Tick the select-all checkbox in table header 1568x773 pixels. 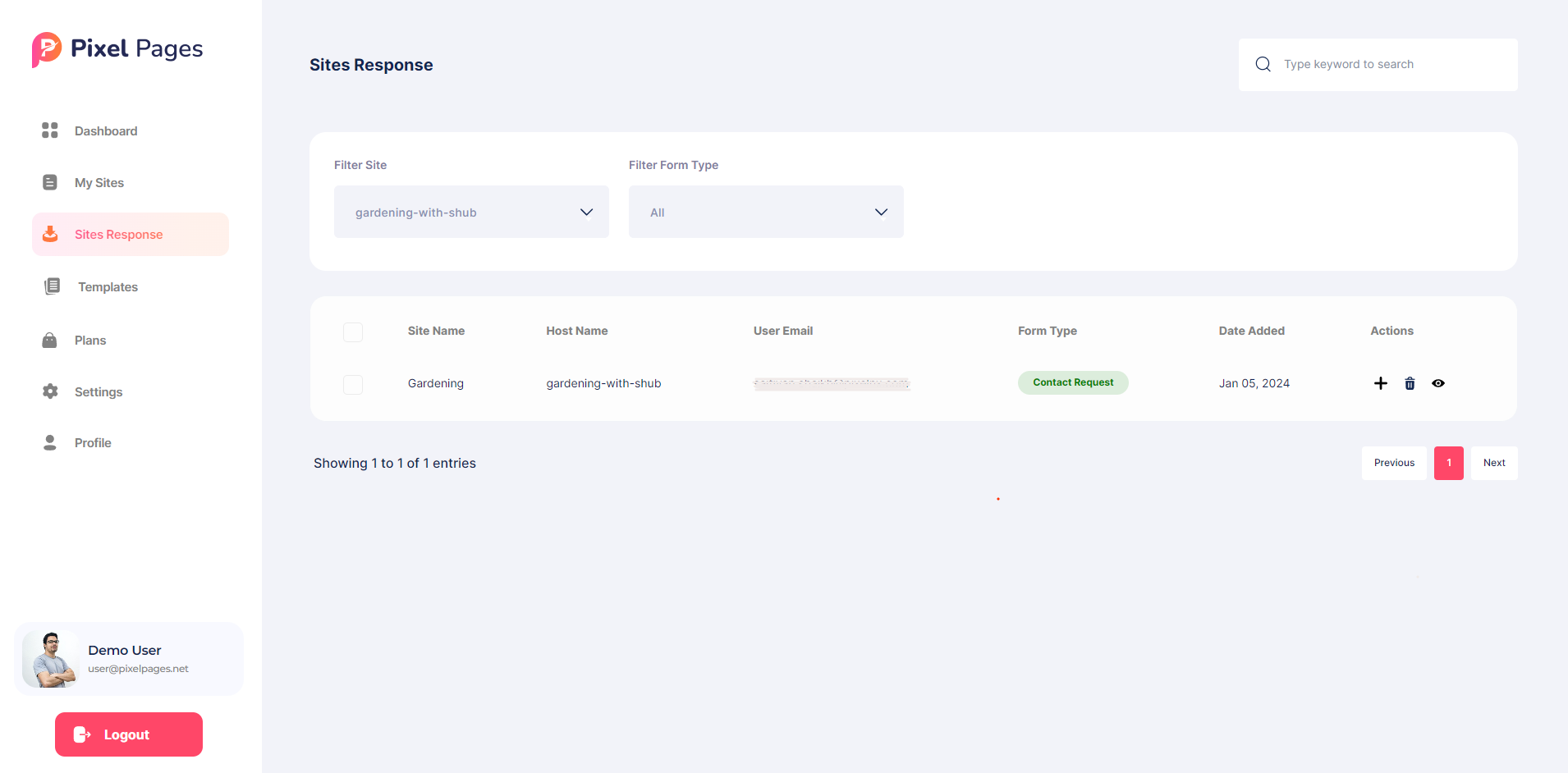point(353,332)
